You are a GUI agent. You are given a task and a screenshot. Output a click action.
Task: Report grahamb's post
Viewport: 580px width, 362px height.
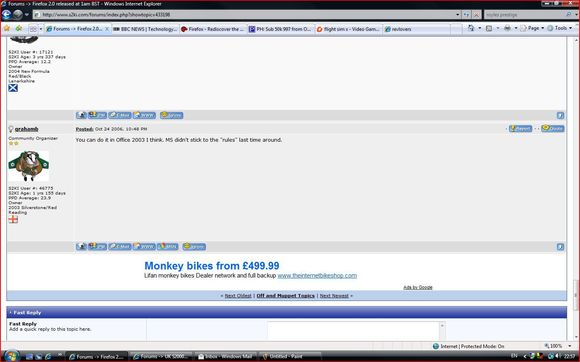520,129
